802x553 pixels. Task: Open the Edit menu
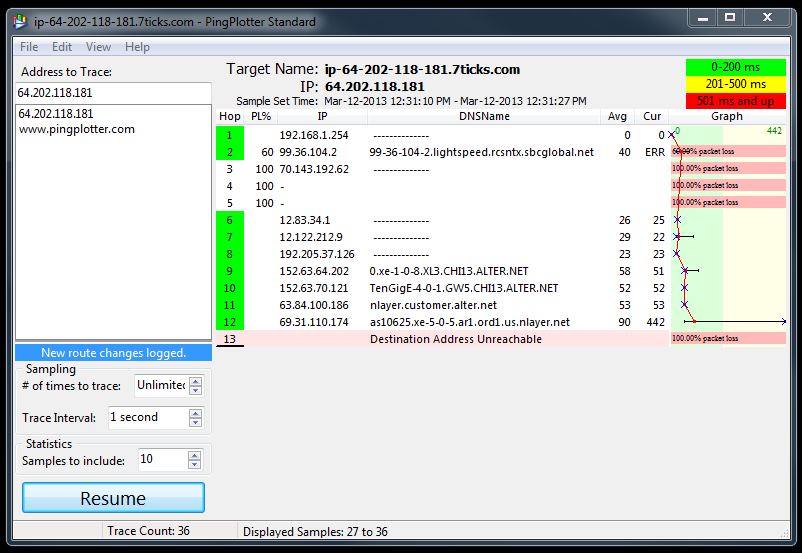(61, 47)
